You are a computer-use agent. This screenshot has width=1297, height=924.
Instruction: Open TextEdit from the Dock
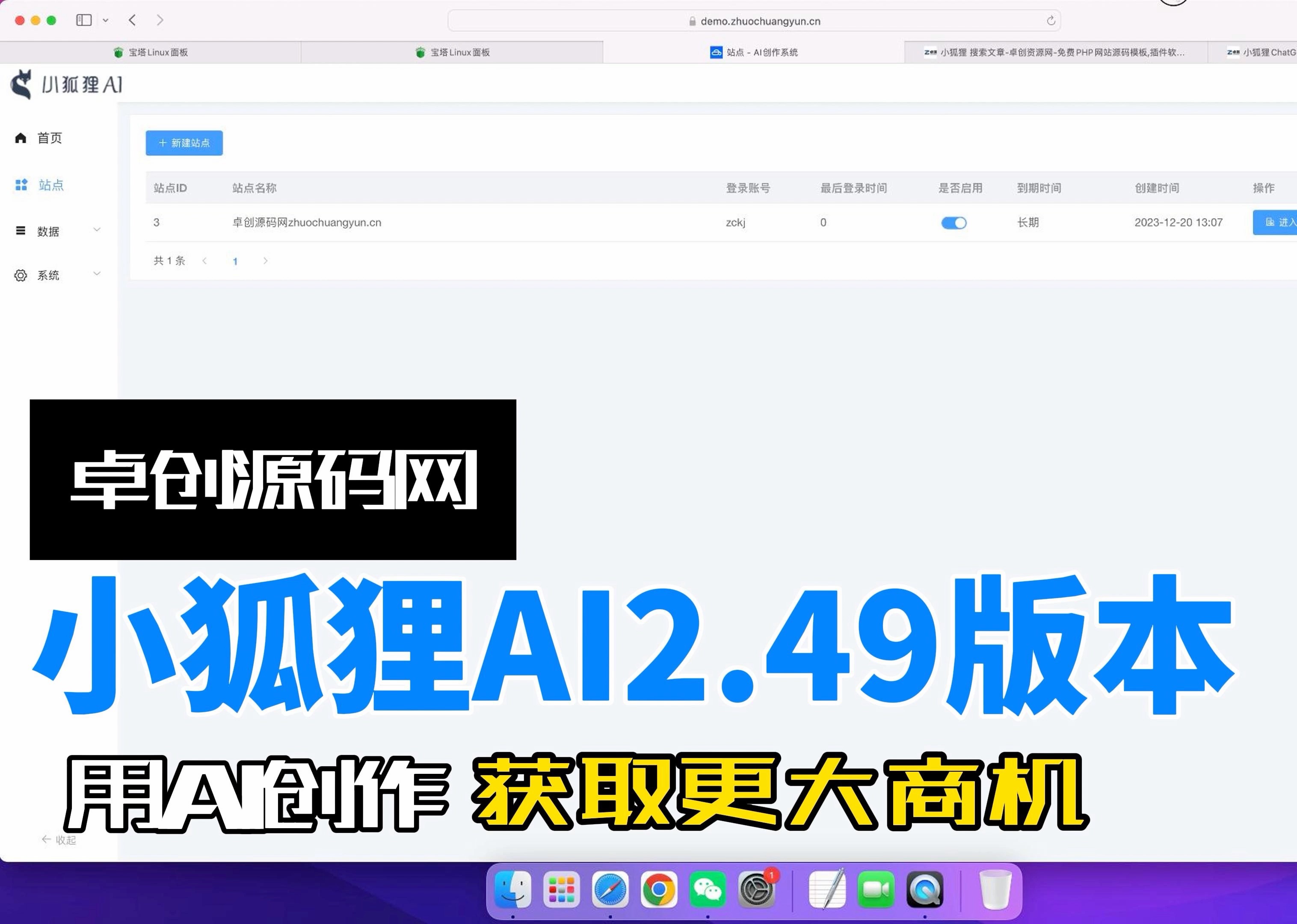(x=827, y=889)
